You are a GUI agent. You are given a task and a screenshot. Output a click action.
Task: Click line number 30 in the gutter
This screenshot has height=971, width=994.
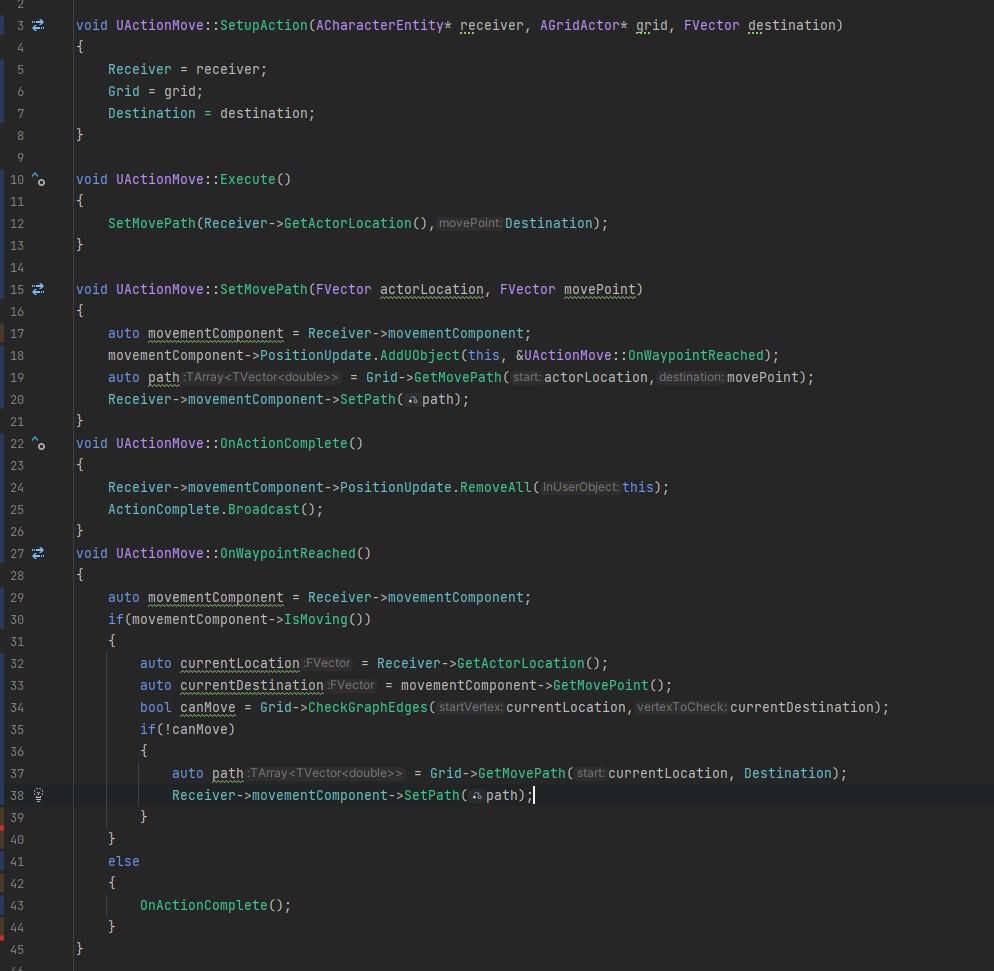point(17,620)
